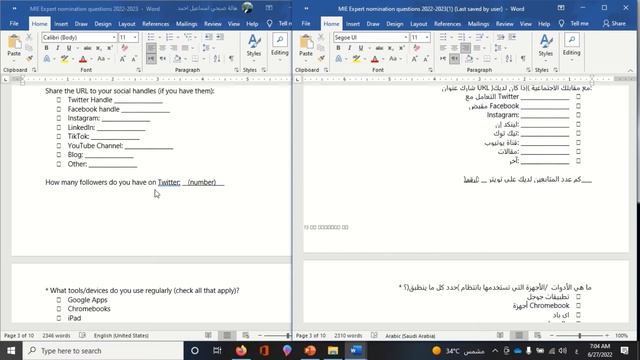Open Firefox from the taskbar
640x360 pixels.
point(241,351)
